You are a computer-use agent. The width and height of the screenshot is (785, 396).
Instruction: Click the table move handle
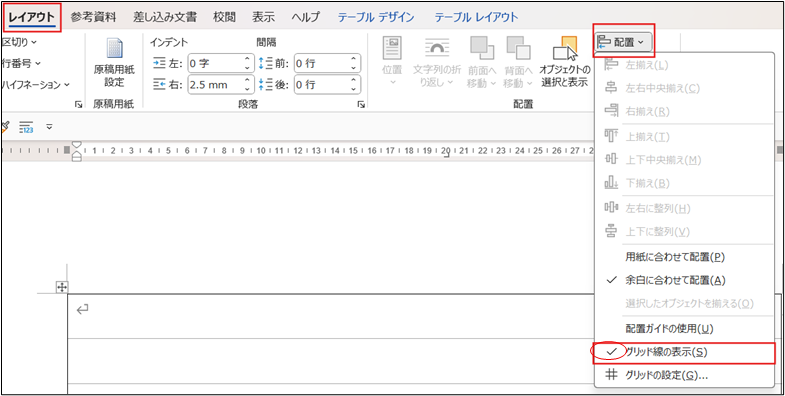(x=63, y=287)
